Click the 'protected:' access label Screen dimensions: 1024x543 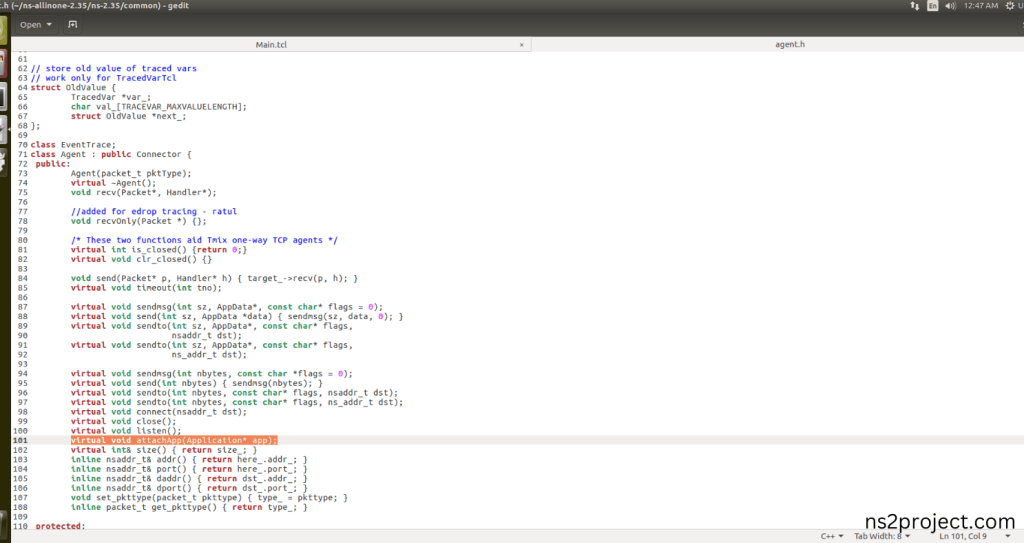pyautogui.click(x=60, y=527)
